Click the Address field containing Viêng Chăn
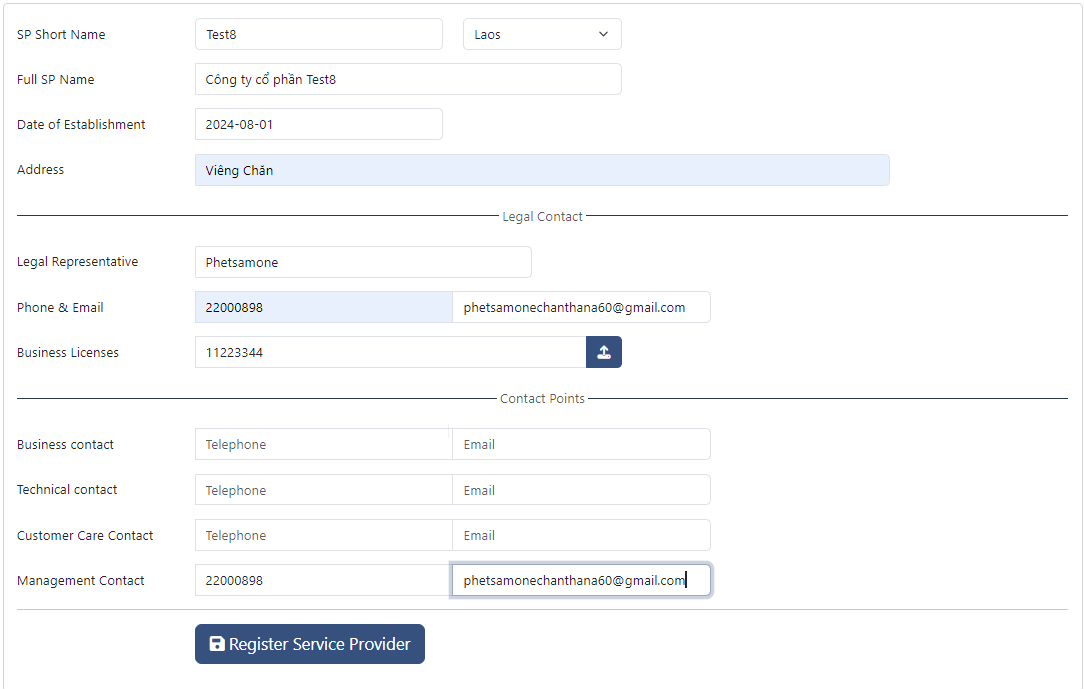The image size is (1084, 689). [x=542, y=170]
